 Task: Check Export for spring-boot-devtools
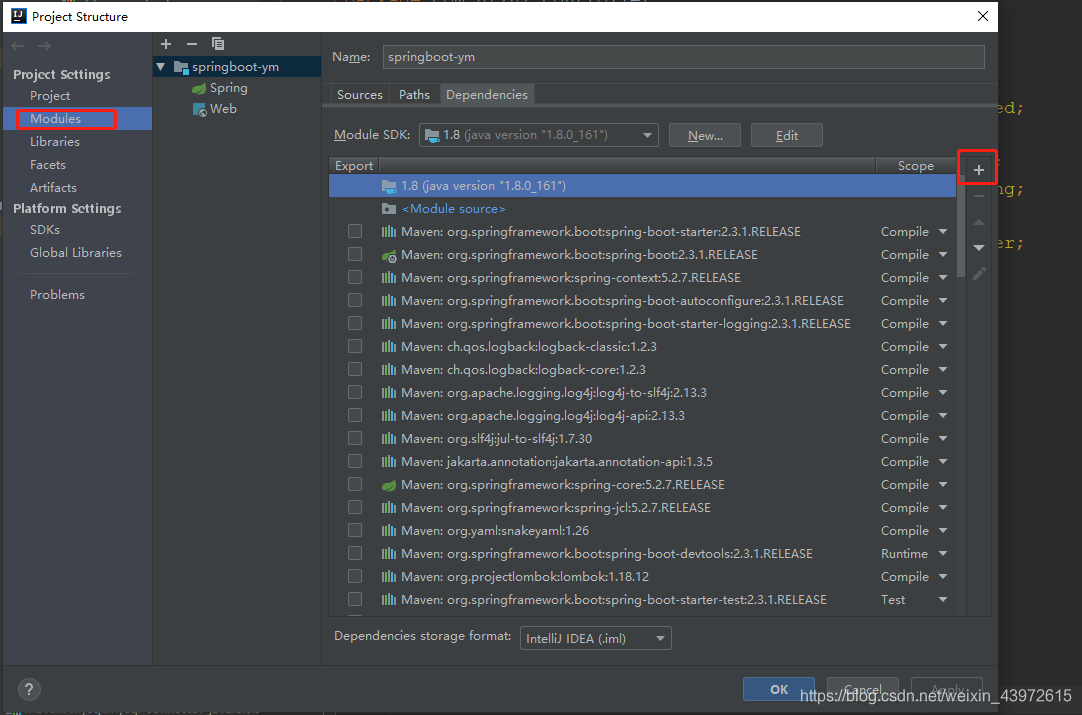point(355,554)
